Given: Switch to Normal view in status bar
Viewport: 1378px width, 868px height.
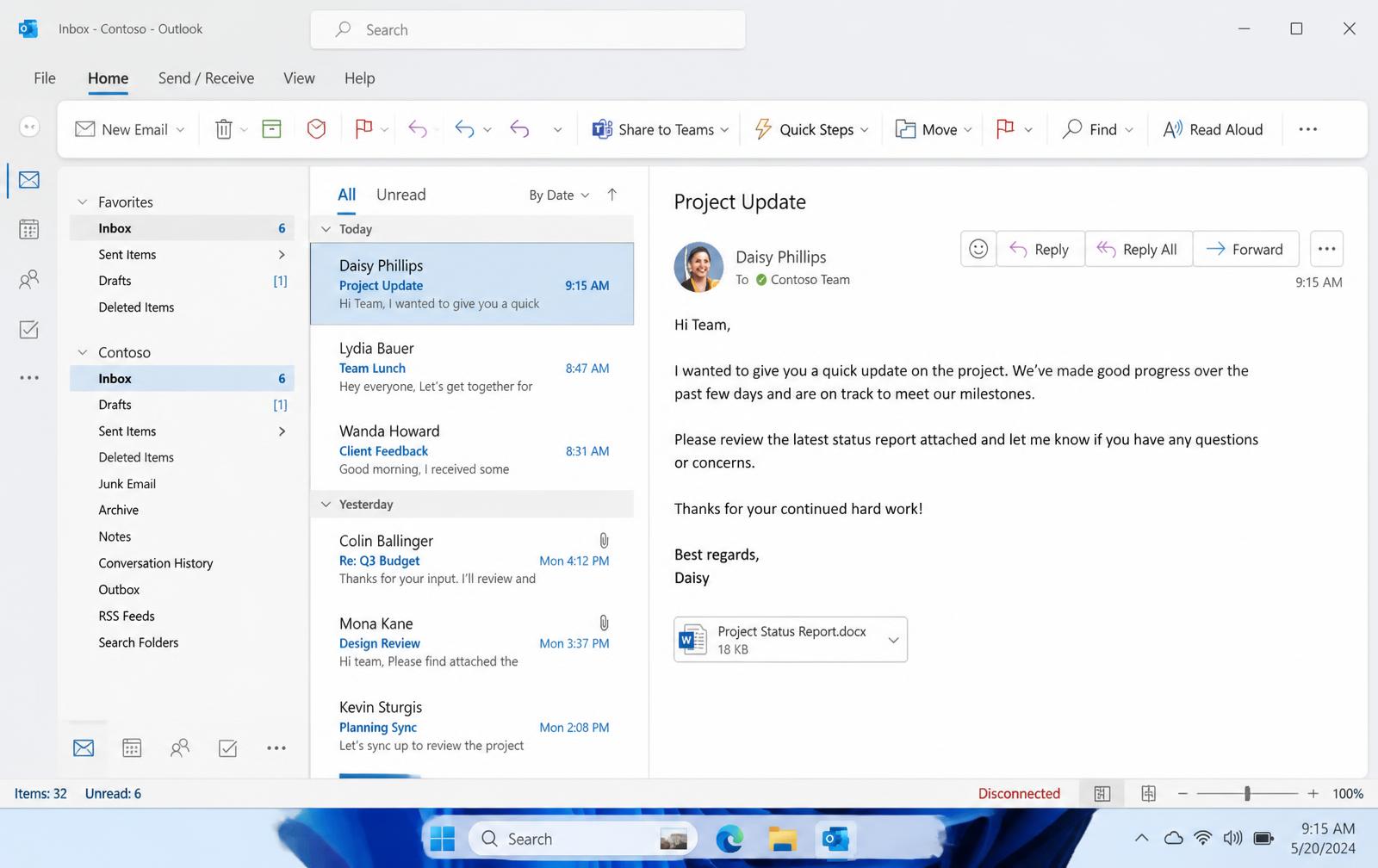Looking at the screenshot, I should pyautogui.click(x=1102, y=794).
